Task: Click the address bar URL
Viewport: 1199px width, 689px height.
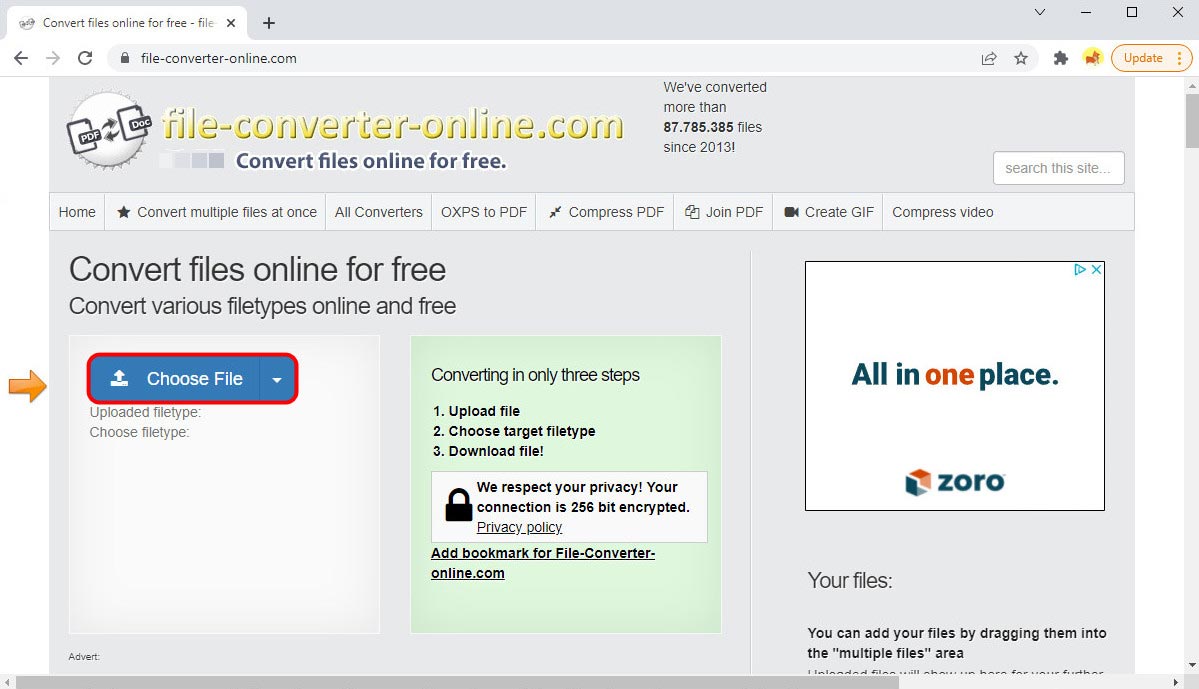Action: (x=219, y=58)
